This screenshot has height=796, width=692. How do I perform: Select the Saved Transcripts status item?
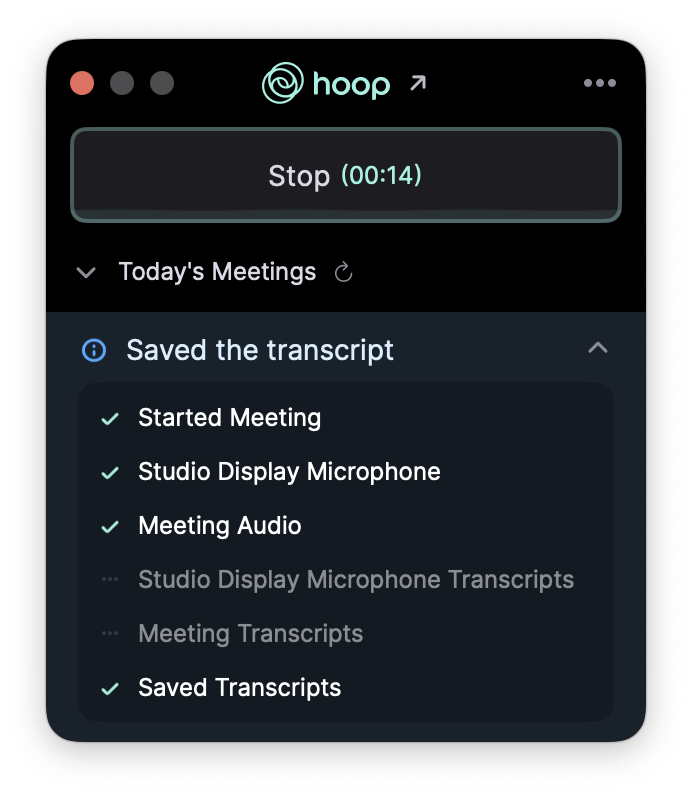[240, 687]
